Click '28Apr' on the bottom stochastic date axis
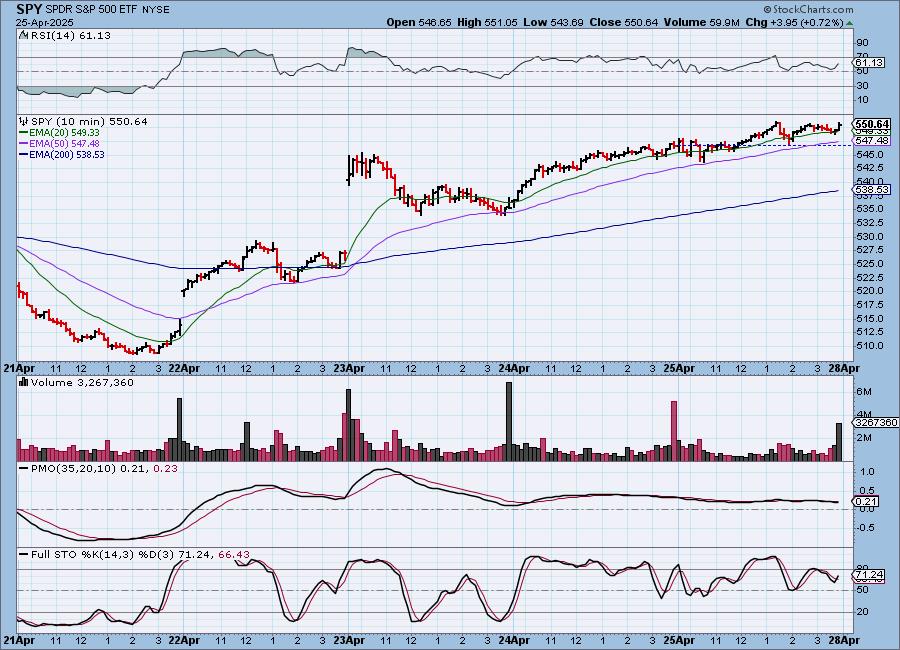This screenshot has height=650, width=900. click(844, 640)
